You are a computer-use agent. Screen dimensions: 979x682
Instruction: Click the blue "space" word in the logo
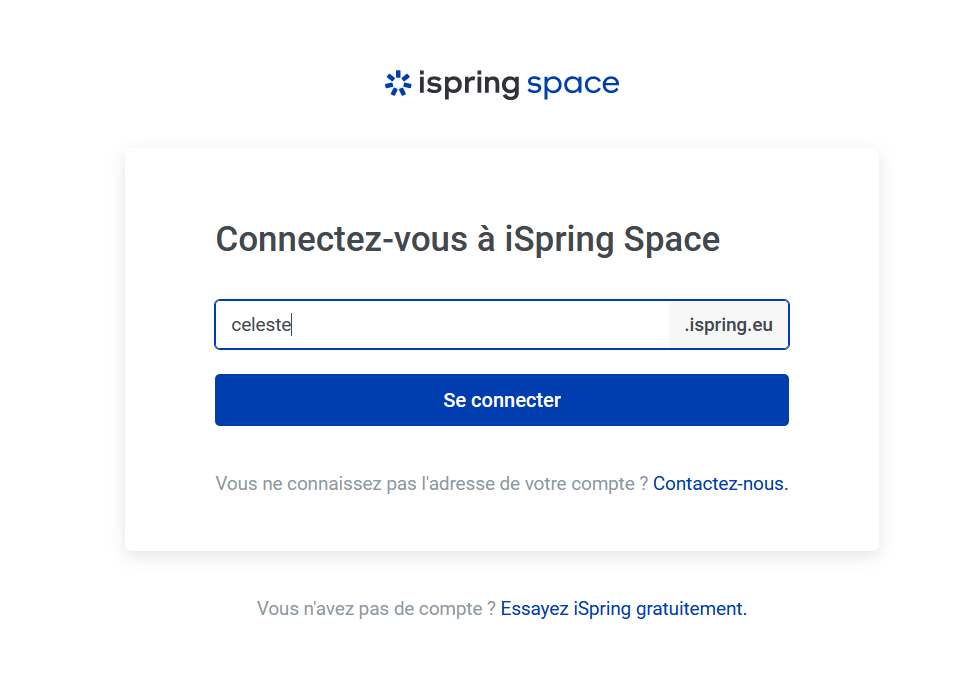(x=573, y=85)
